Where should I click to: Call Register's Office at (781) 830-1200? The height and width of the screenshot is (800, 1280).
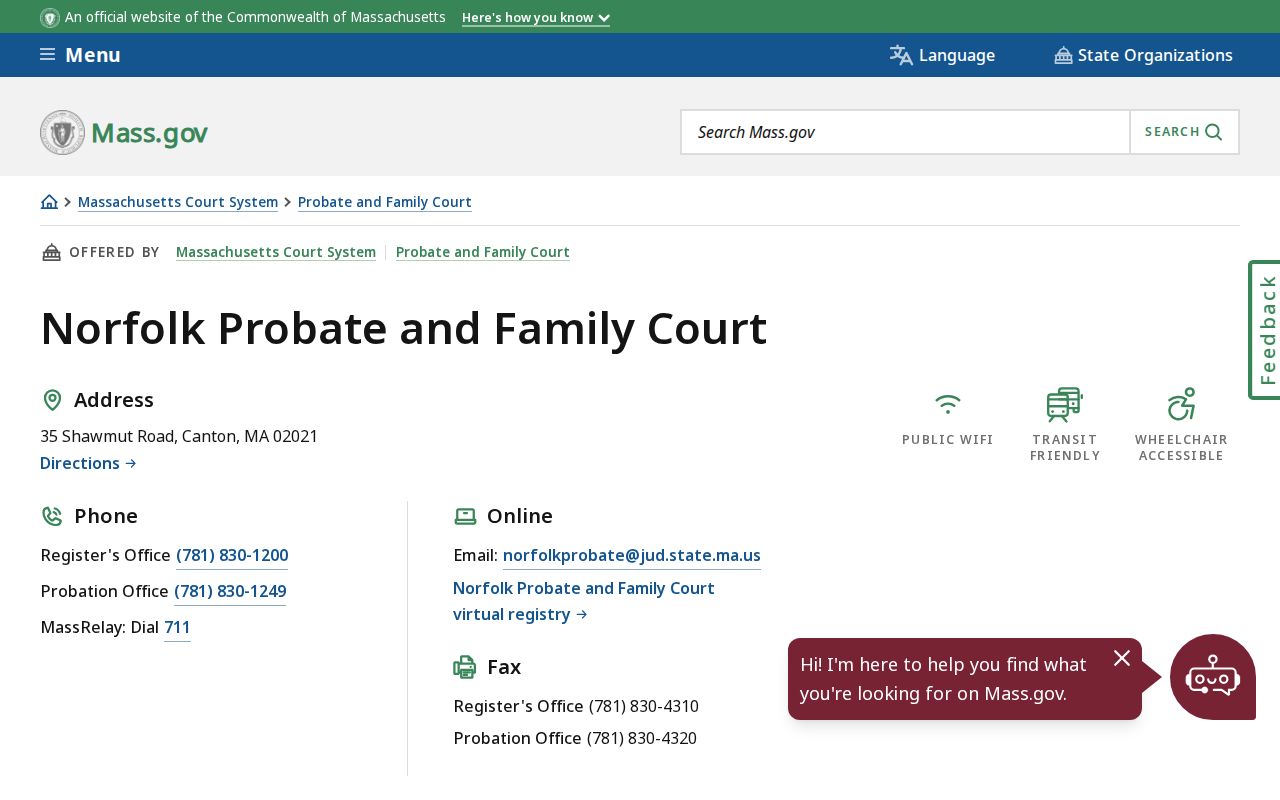[x=232, y=555]
